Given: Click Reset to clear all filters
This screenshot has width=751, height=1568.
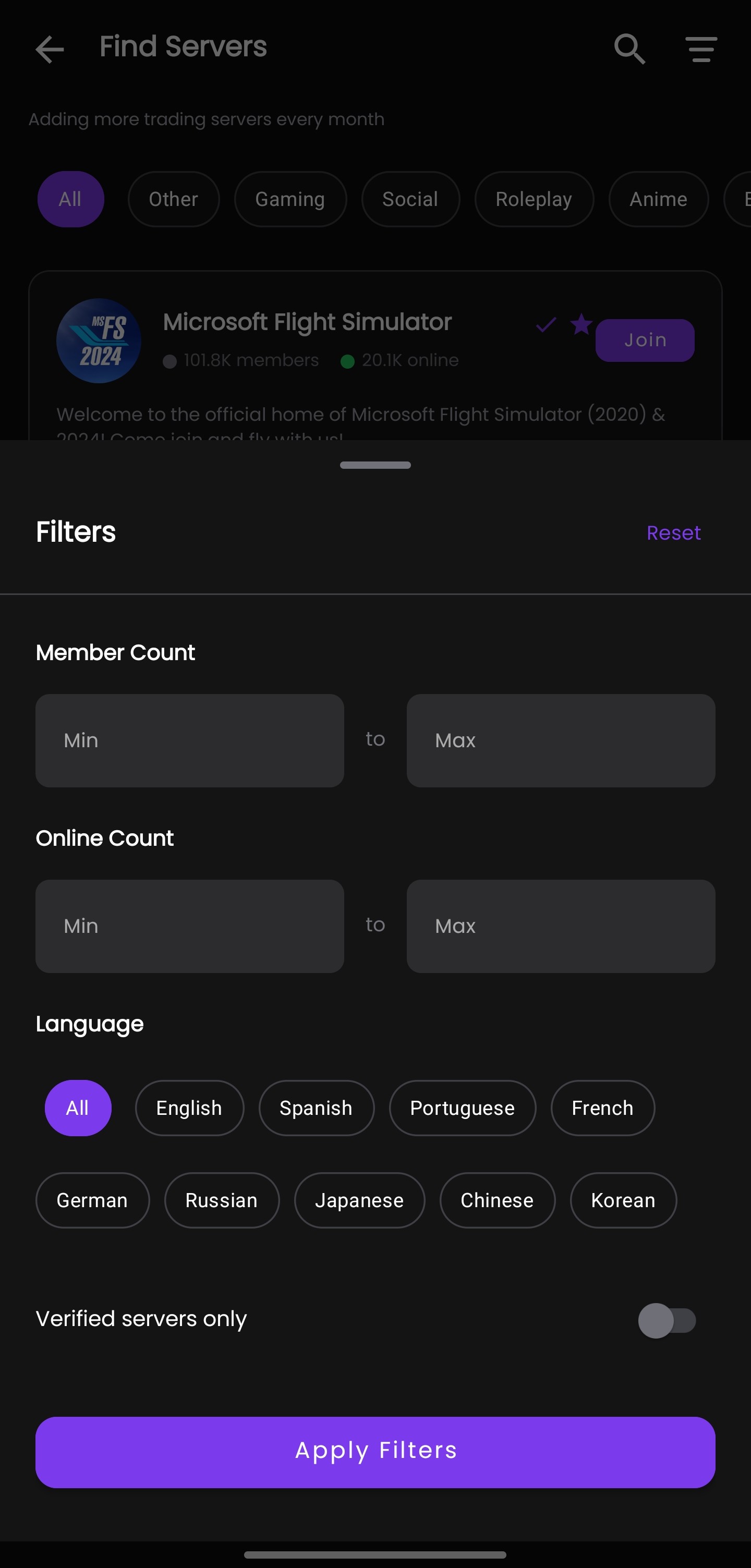Looking at the screenshot, I should click(x=673, y=532).
